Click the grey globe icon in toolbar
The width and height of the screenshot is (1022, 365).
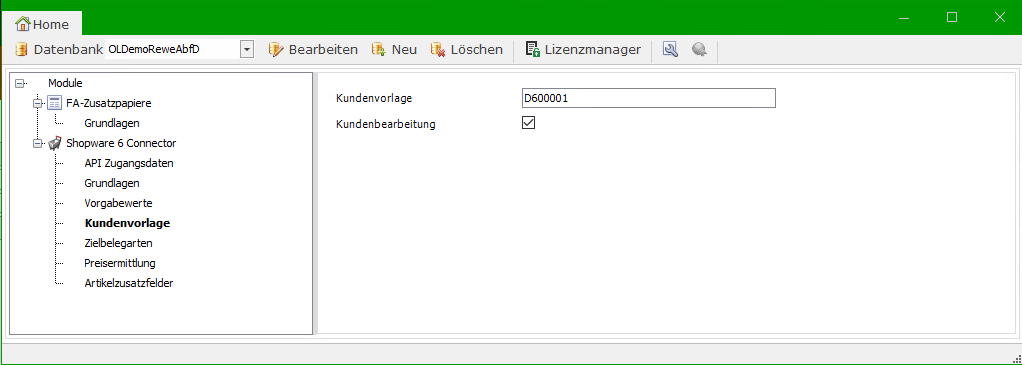coord(699,50)
